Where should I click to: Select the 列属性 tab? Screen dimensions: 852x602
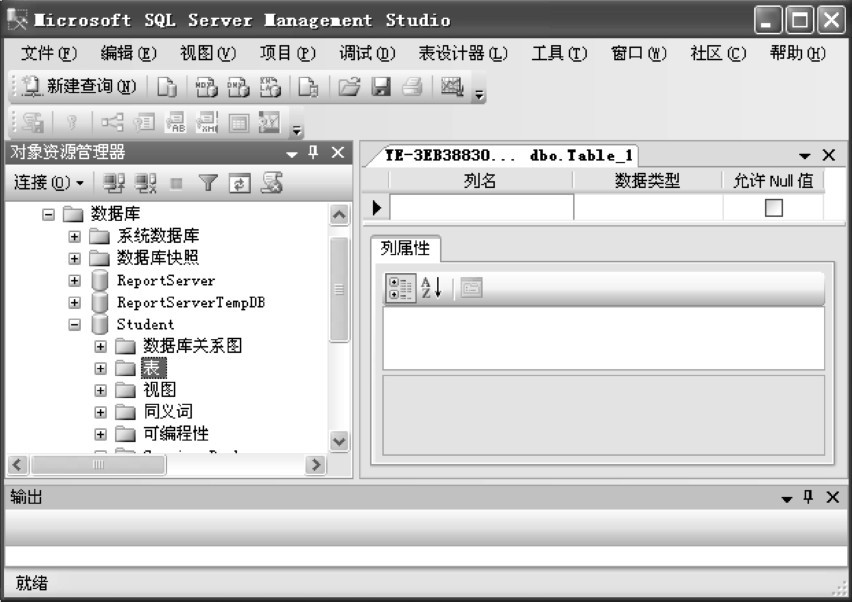click(x=405, y=248)
